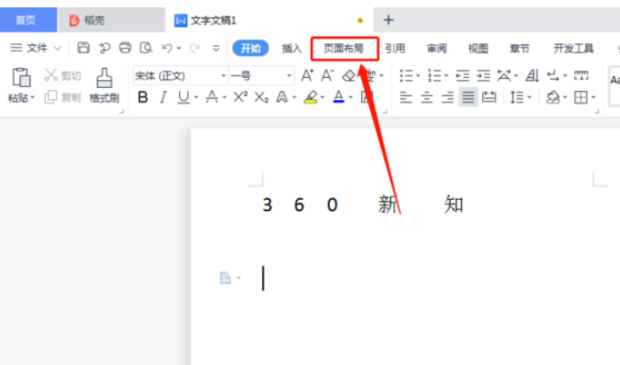This screenshot has height=365, width=620.
Task: Open the numbered list dropdown arrow
Action: [446, 76]
